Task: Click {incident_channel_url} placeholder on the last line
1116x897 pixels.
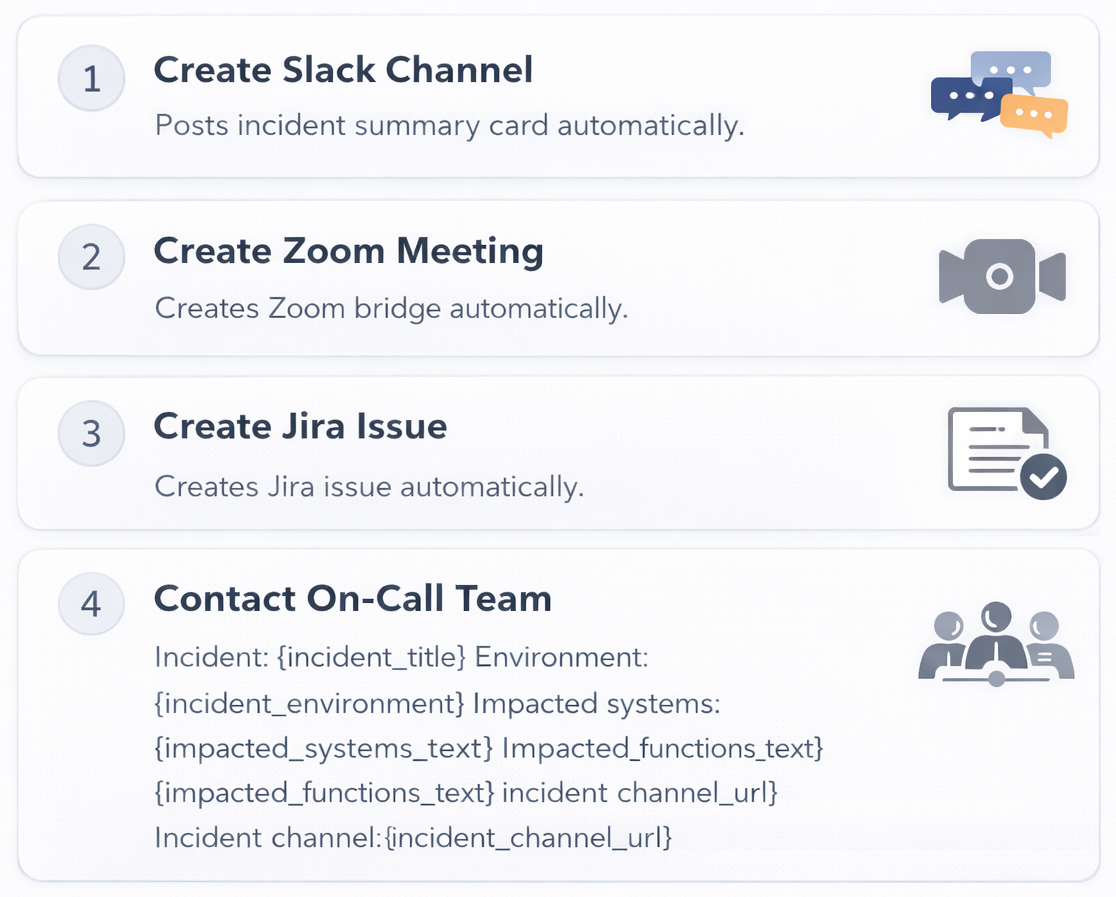Action: 528,836
